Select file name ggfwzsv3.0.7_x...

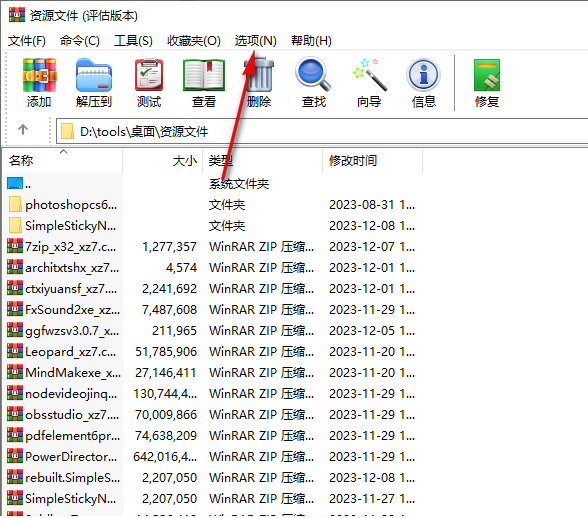tap(72, 330)
